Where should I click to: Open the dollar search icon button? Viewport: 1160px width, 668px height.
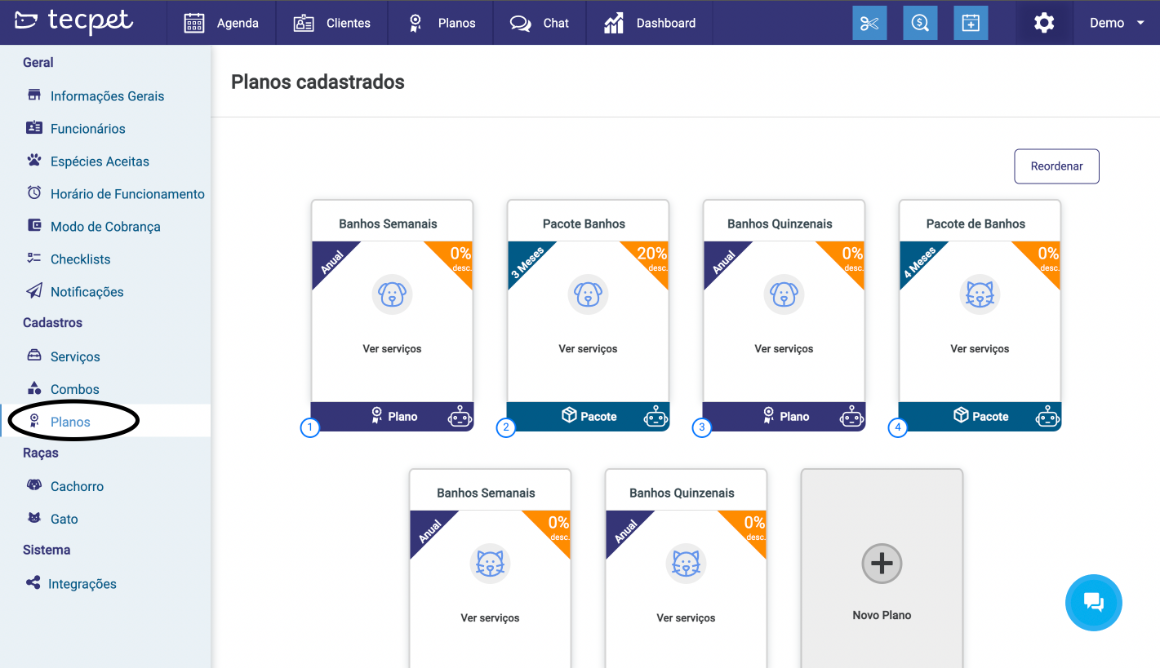[920, 23]
